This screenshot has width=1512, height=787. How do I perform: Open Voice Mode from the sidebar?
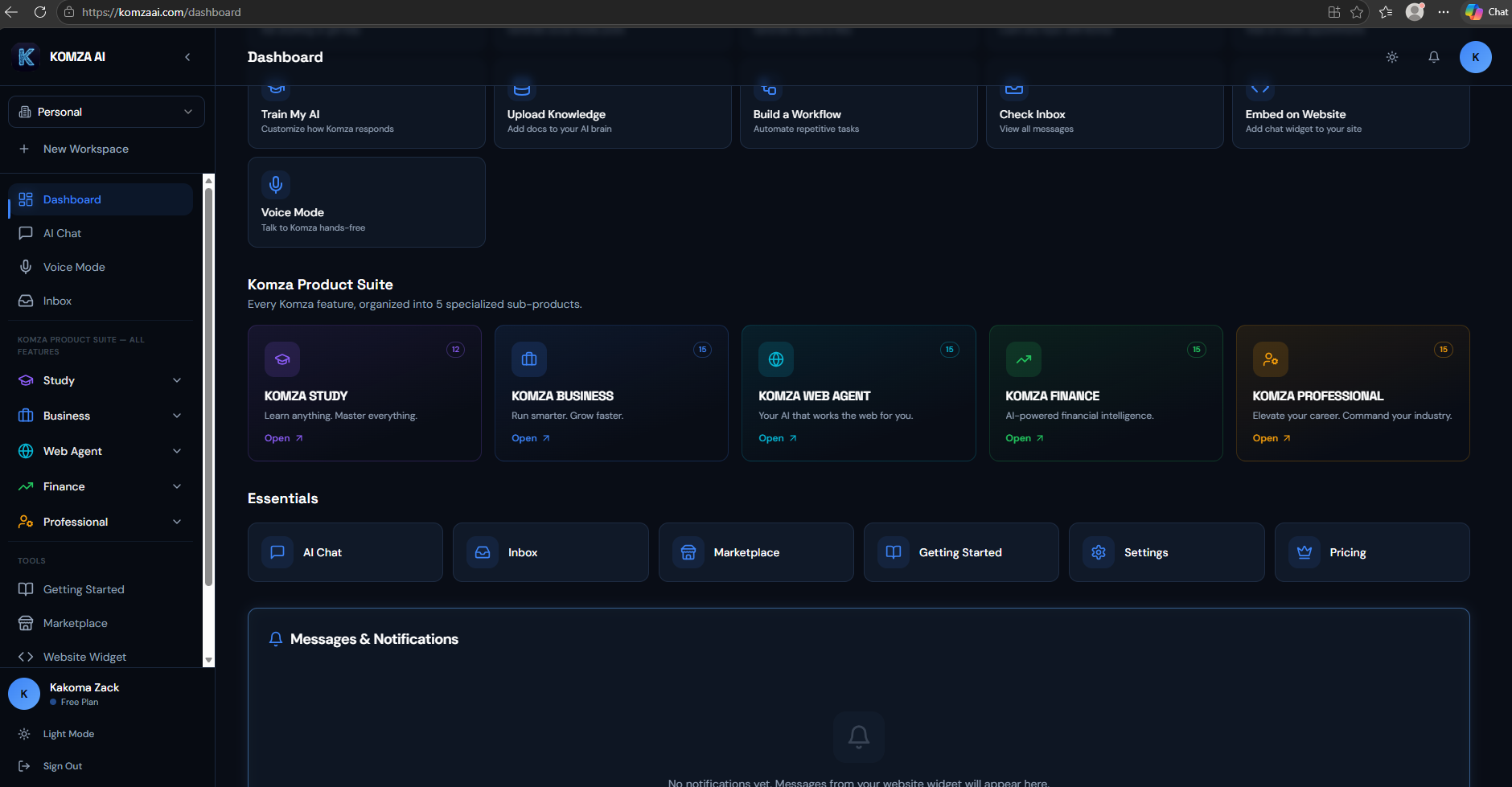101,267
